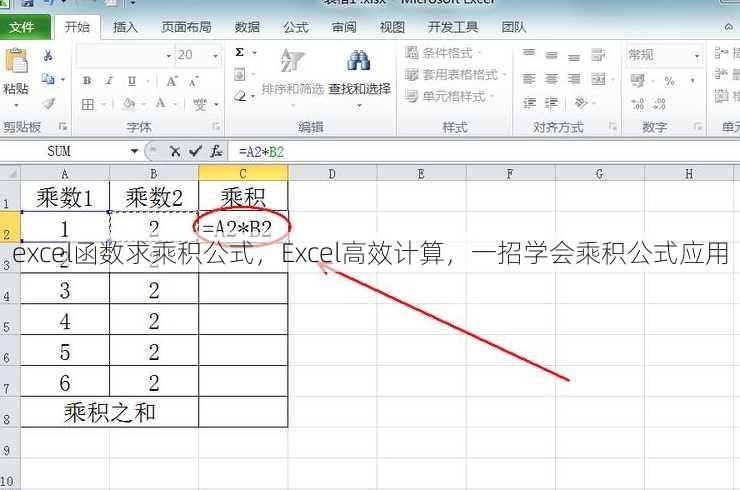Click the formula bar showing =A2*B2
This screenshot has width=740, height=490.
(484, 152)
